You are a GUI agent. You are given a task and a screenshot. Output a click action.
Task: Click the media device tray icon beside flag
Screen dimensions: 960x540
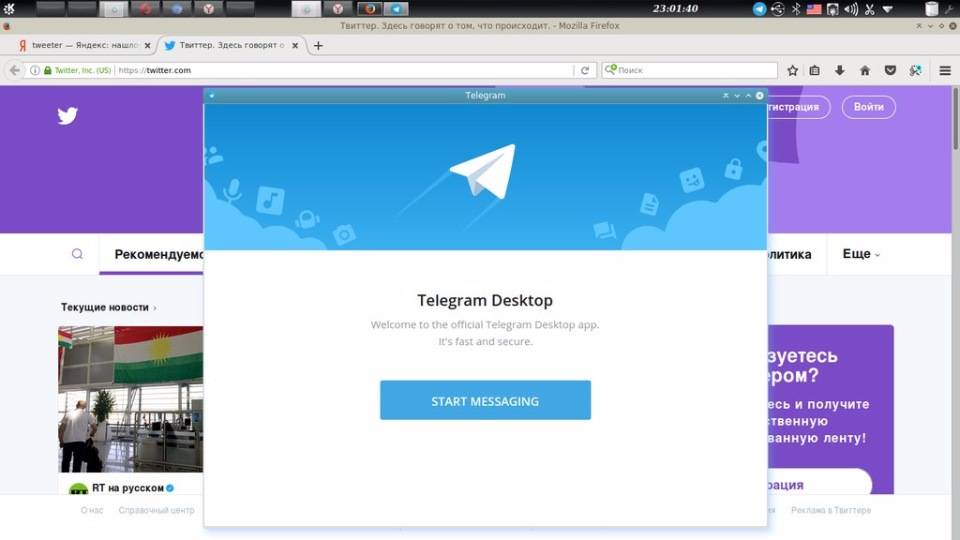pyautogui.click(x=832, y=9)
